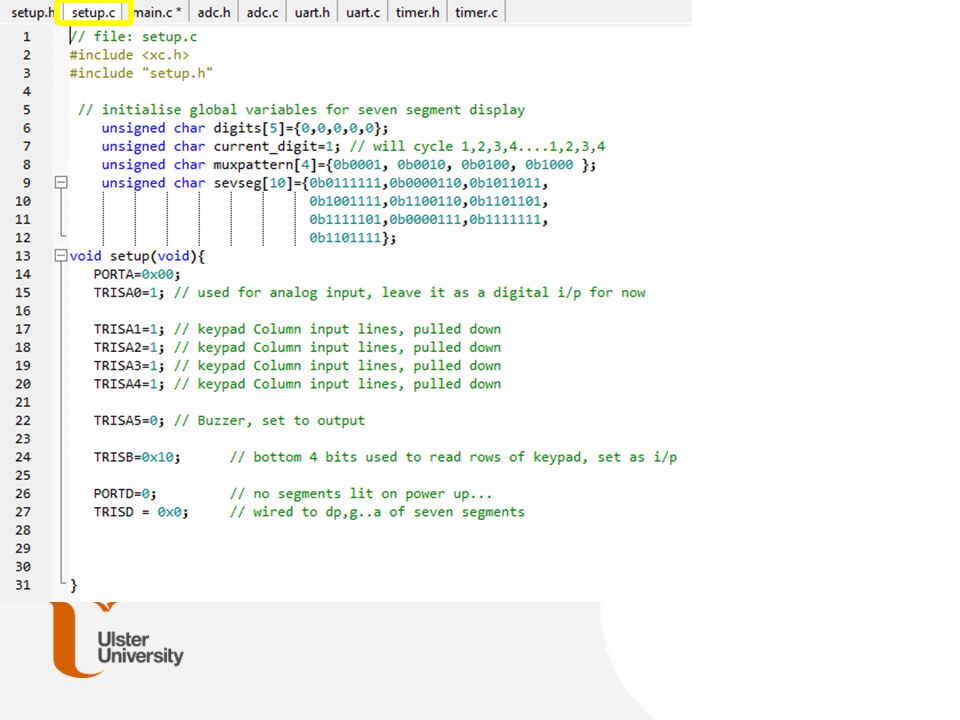Click line number 1 in gutter
Image resolution: width=960 pixels, height=720 pixels.
pyautogui.click(x=26, y=37)
